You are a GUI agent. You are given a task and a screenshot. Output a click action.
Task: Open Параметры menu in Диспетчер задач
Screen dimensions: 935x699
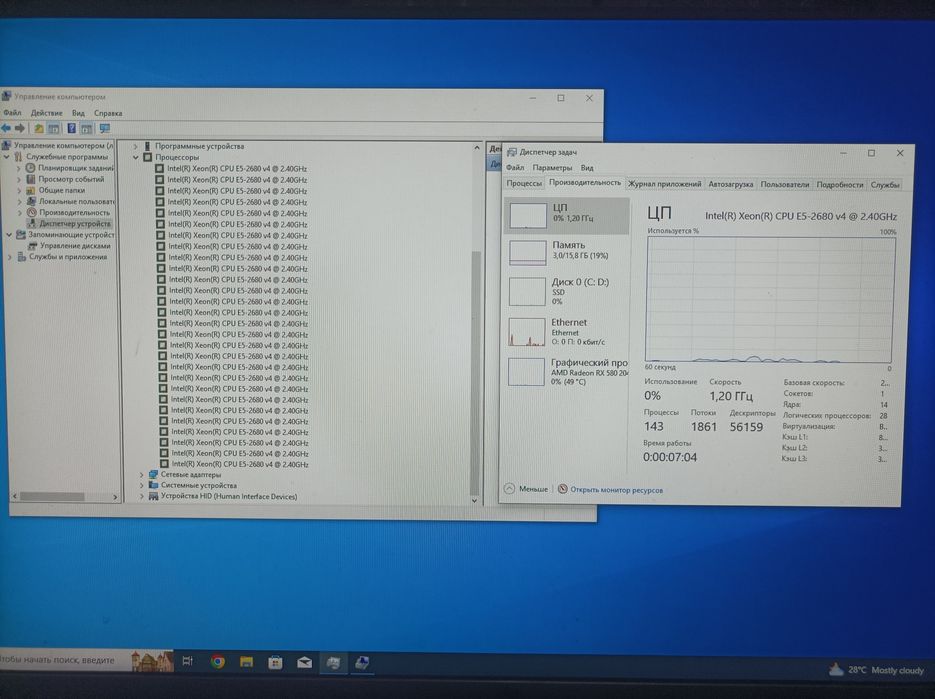(x=552, y=168)
